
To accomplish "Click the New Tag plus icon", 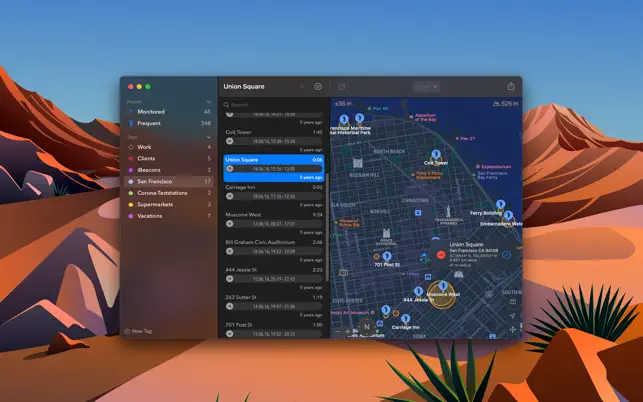I will click(127, 331).
